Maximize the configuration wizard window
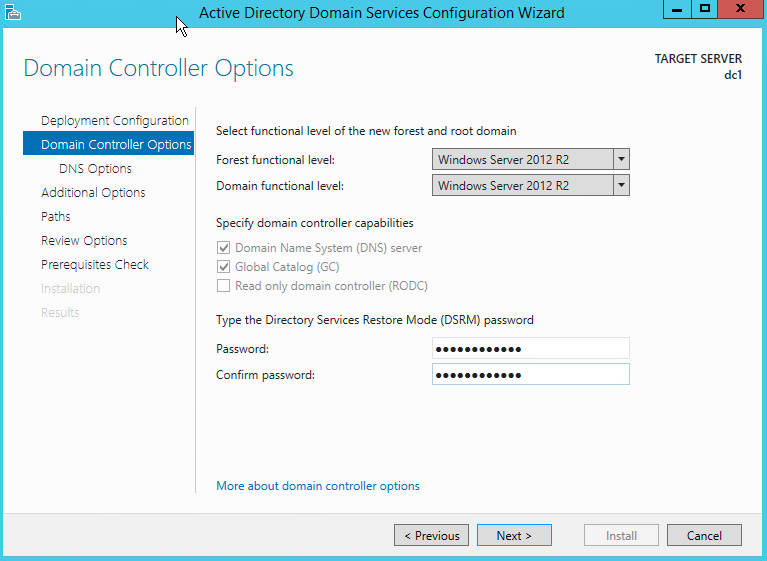Screen dimensions: 767x561 705,10
